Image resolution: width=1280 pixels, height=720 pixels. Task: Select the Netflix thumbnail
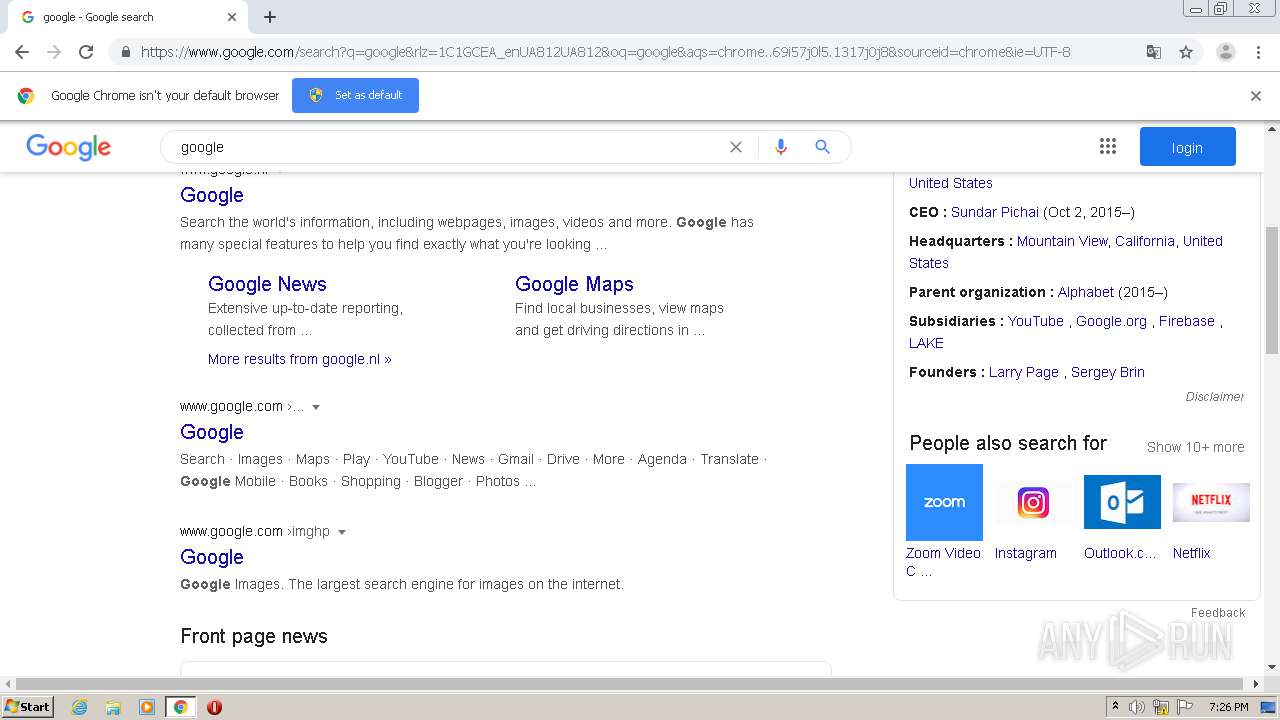pyautogui.click(x=1211, y=502)
